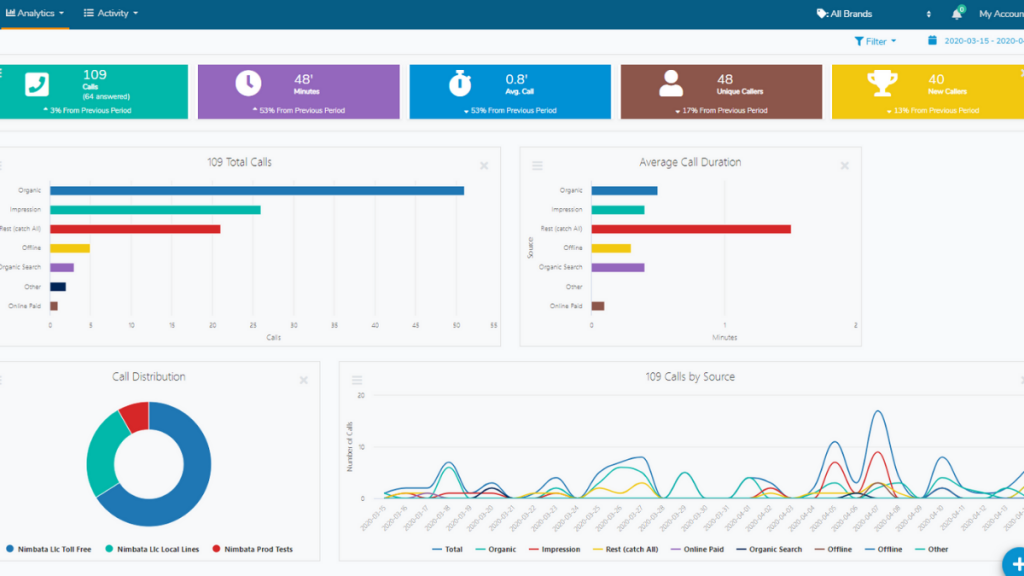Click "13% From Previous Period" on New Callers card
This screenshot has height=576, width=1024.
pos(936,110)
